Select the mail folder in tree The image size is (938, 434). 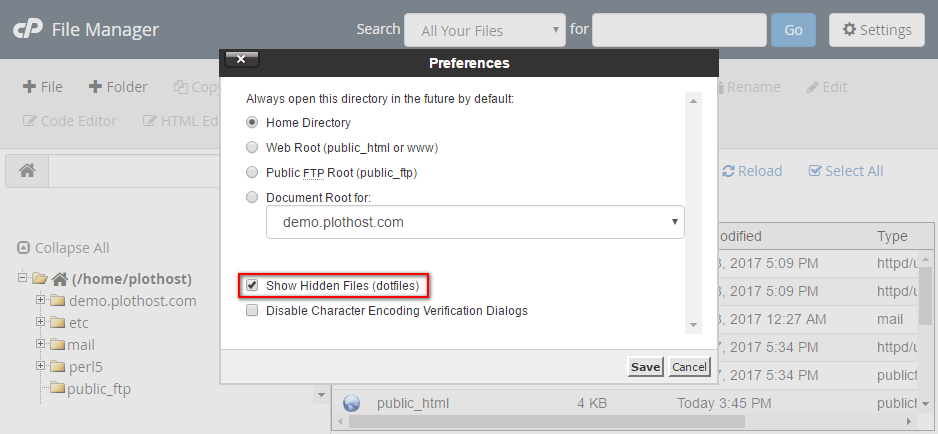point(80,344)
